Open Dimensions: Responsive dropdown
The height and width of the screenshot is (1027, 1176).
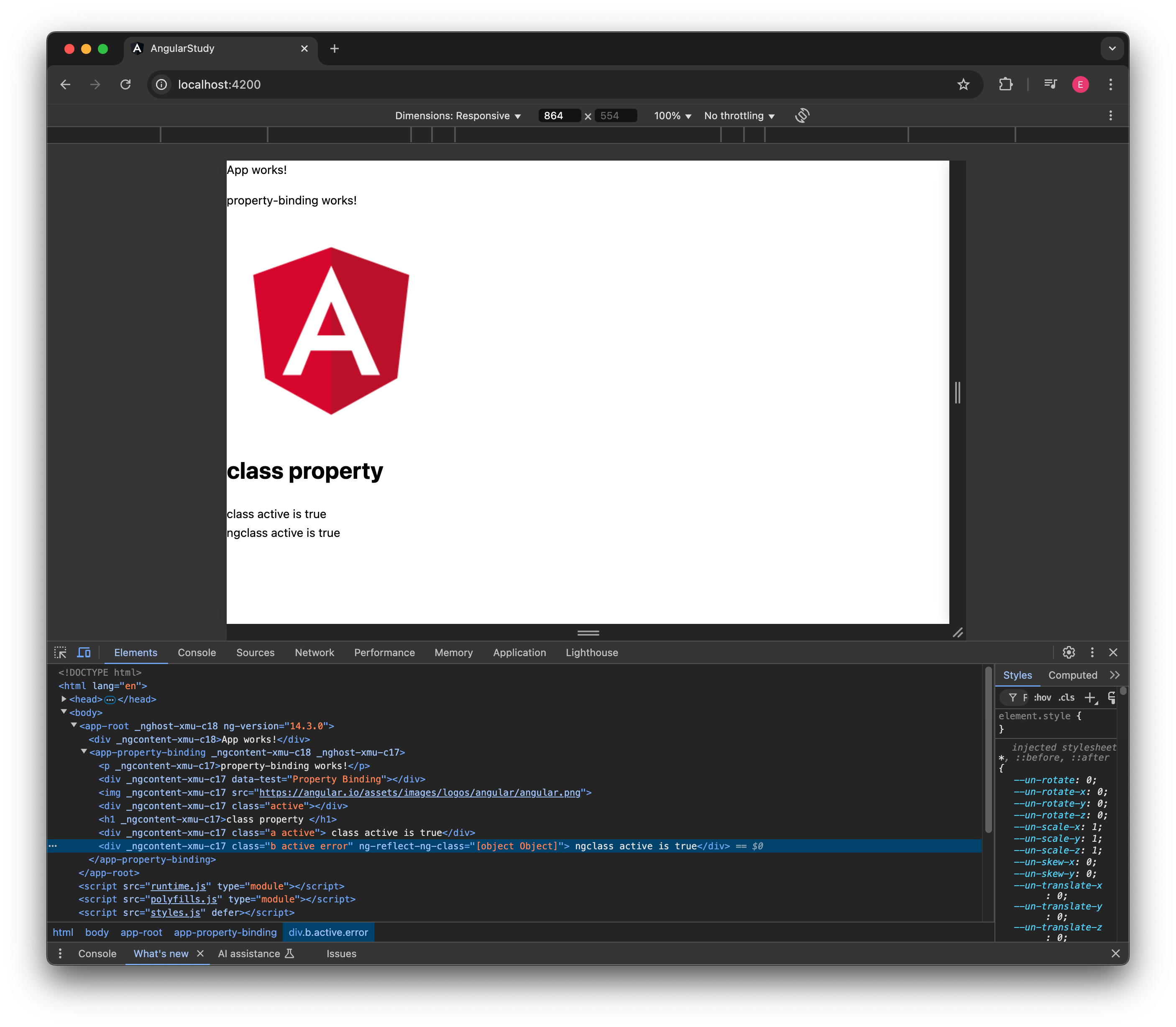point(458,116)
